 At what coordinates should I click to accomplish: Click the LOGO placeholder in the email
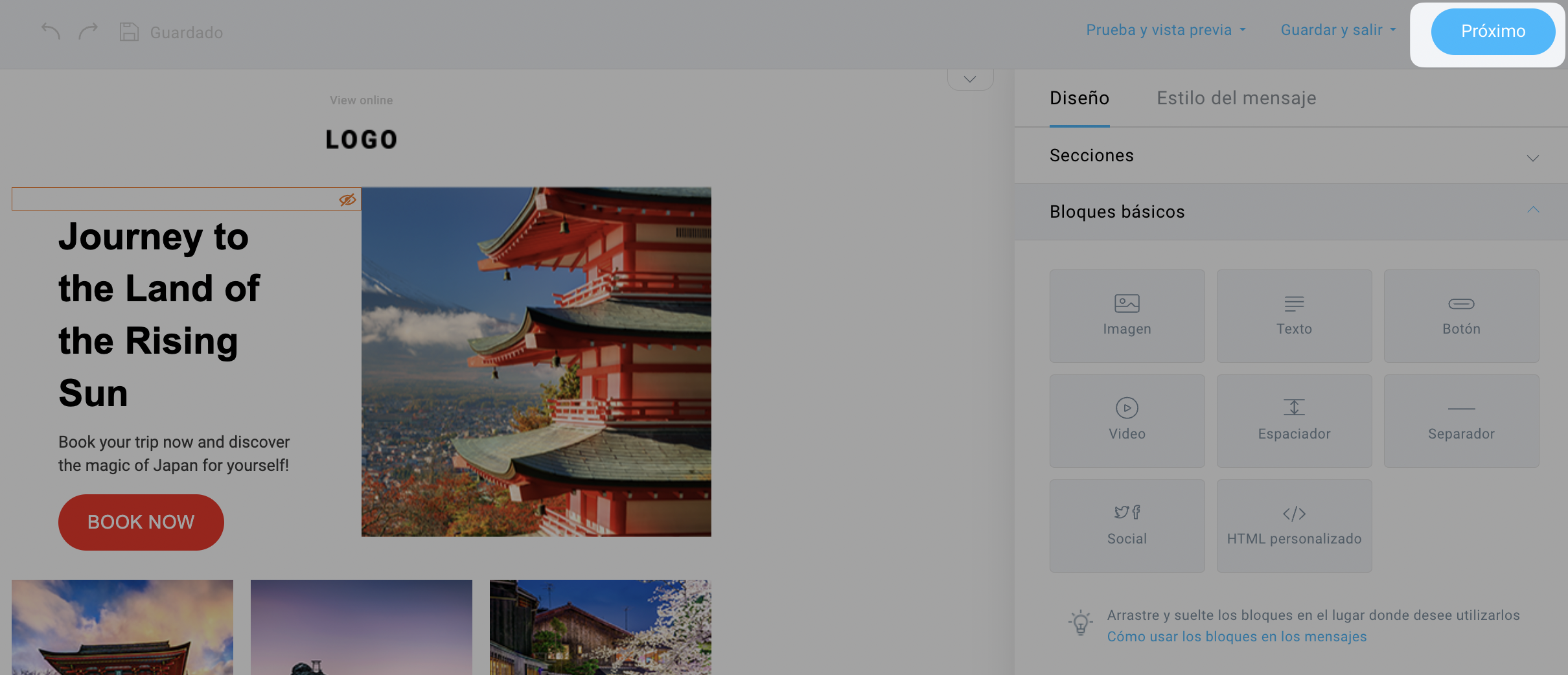point(361,139)
